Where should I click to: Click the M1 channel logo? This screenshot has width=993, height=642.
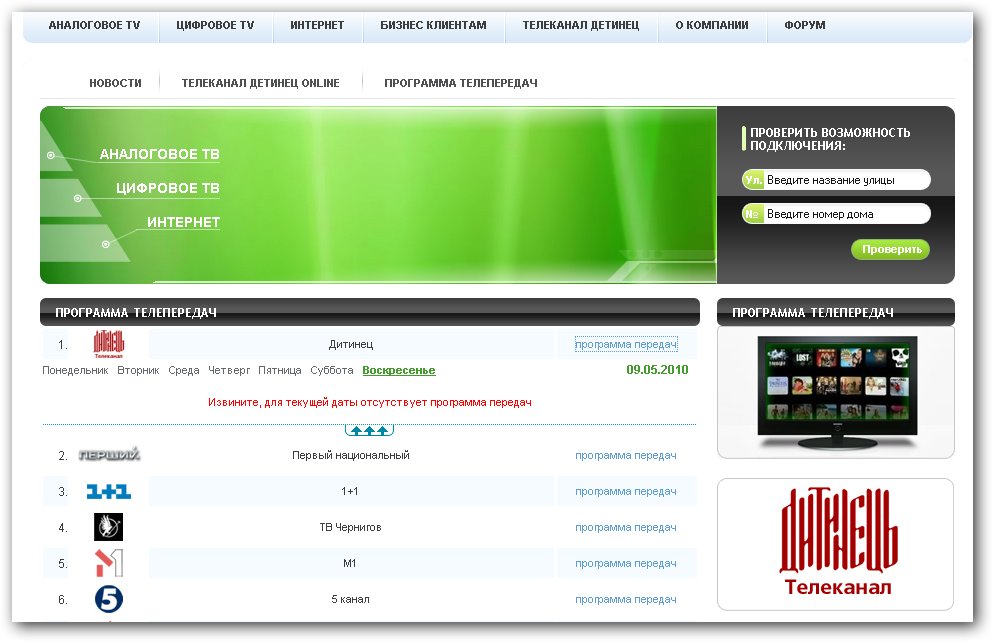(x=108, y=563)
